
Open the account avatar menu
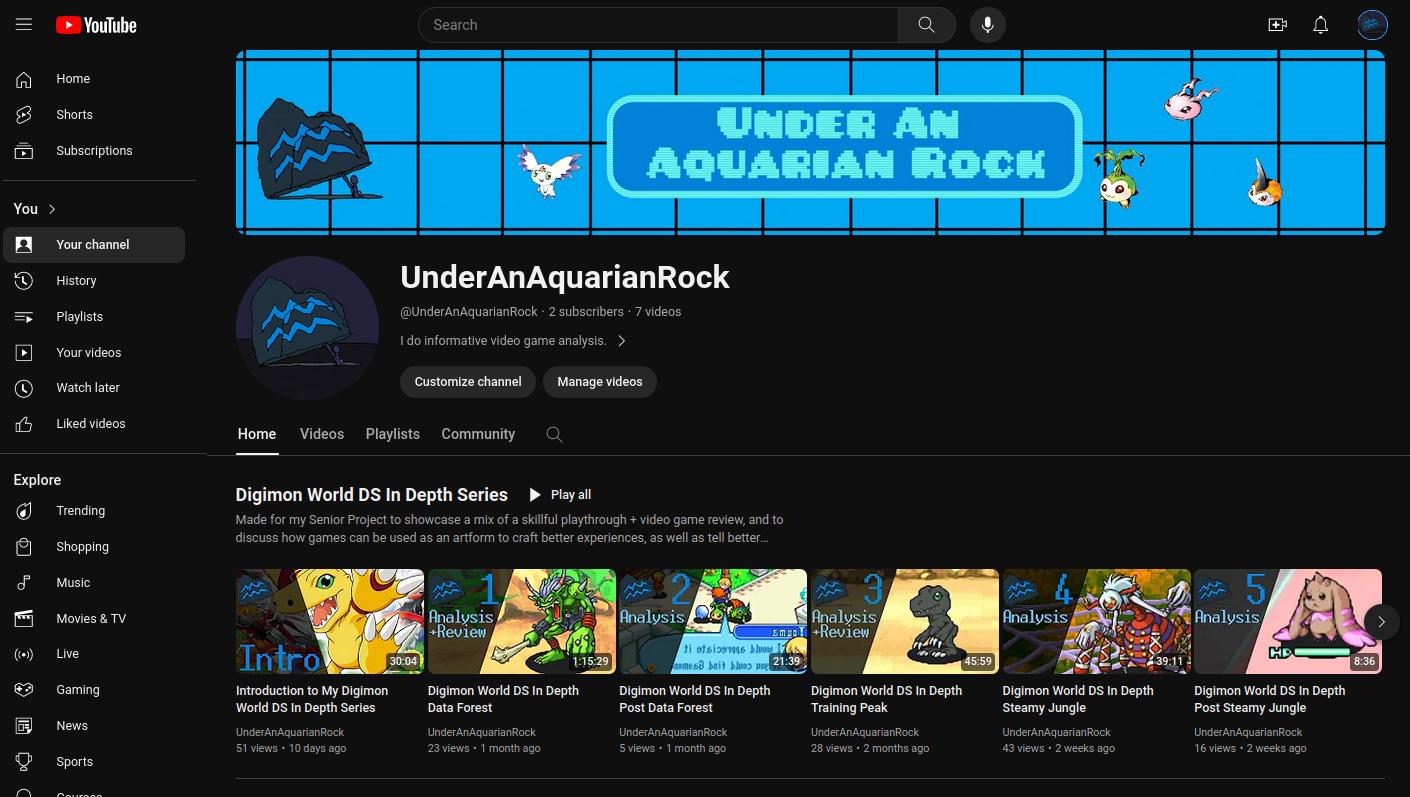[x=1372, y=25]
